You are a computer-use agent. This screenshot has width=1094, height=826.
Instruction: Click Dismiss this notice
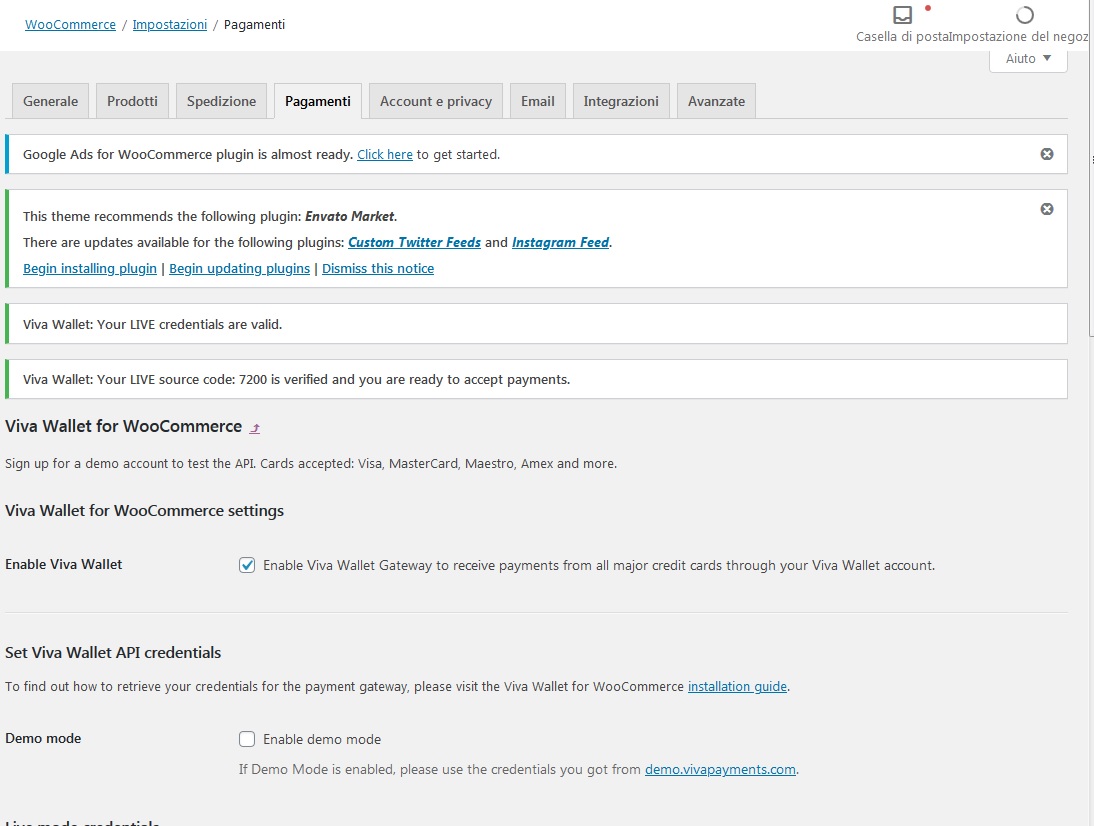tap(378, 268)
